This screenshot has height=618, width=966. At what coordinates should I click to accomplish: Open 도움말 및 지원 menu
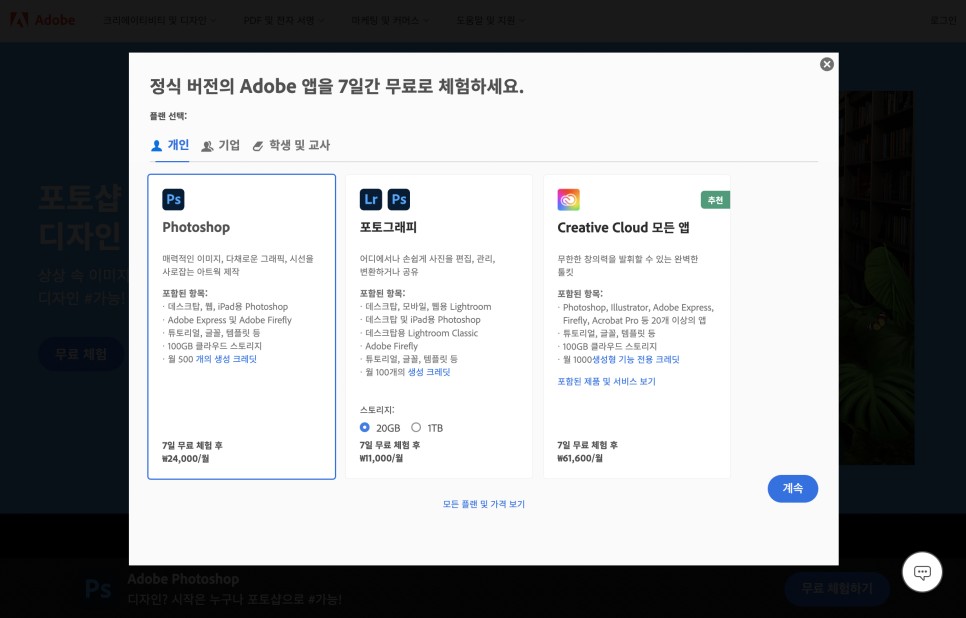[x=490, y=20]
